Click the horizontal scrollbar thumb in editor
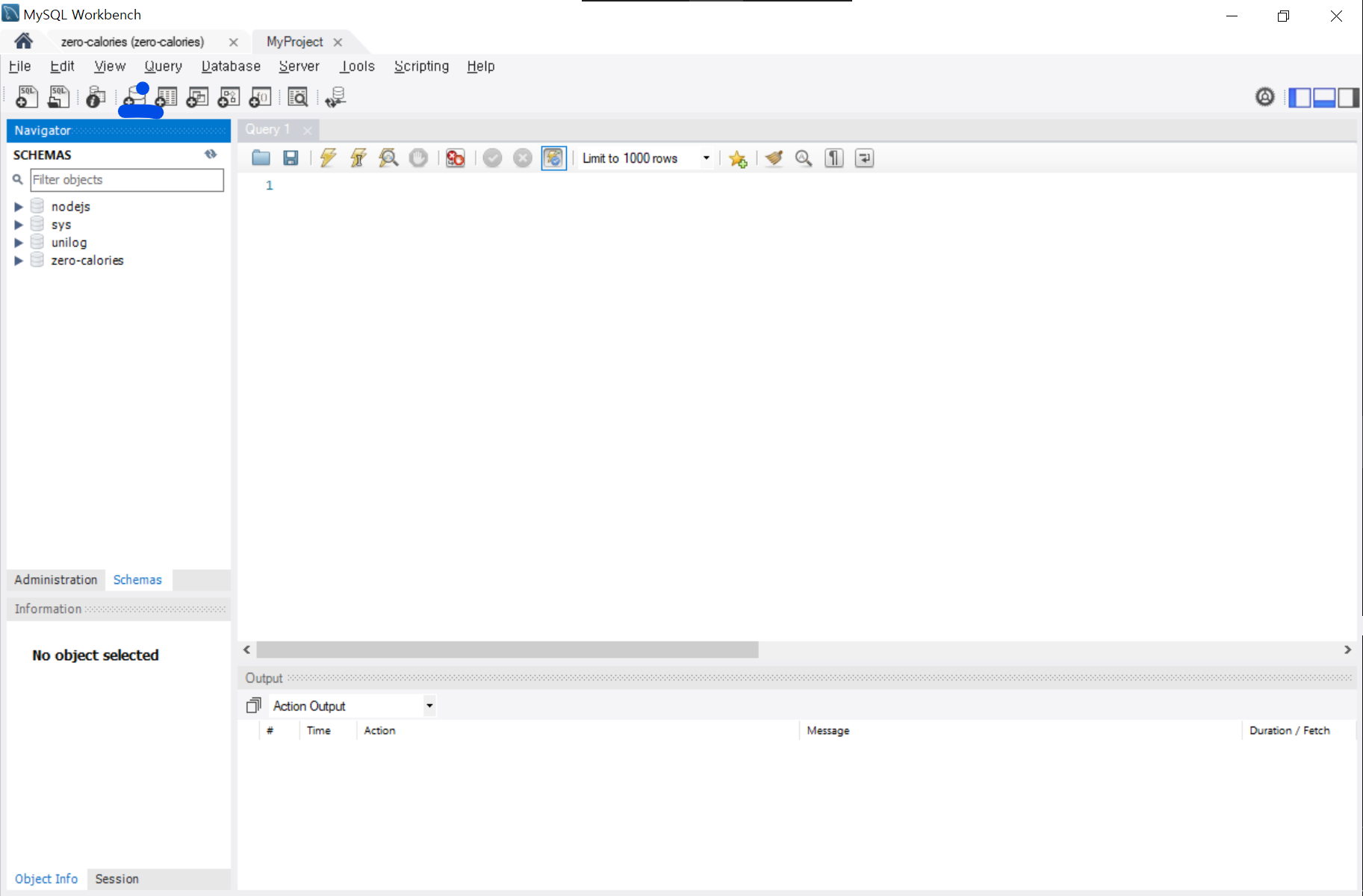This screenshot has height=896, width=1363. click(507, 650)
